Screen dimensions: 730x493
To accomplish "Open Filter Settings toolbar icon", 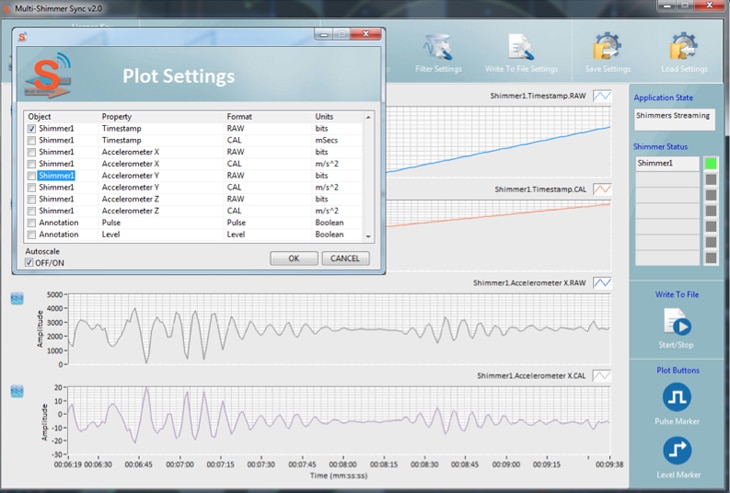I will coord(438,47).
